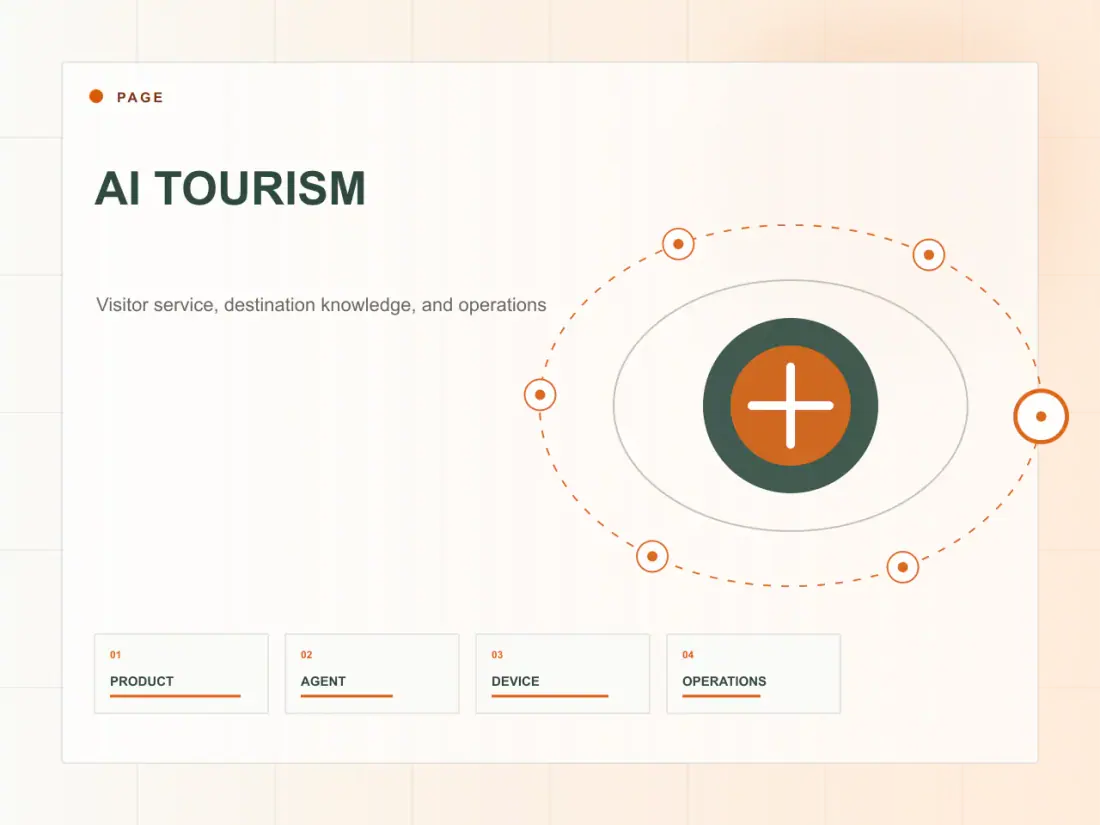
Task: Open the 03 DEVICE card
Action: 563,673
